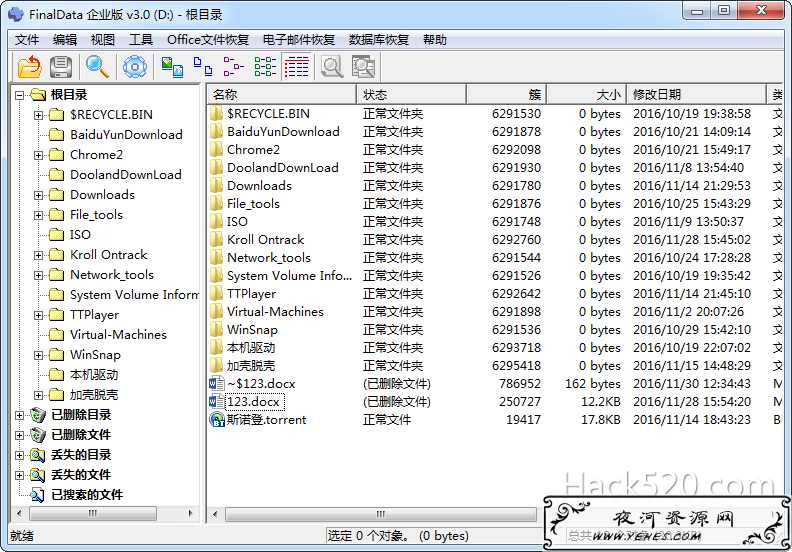Click the 已搜索的文件 document icon
This screenshot has height=552, width=792.
[x=38, y=495]
